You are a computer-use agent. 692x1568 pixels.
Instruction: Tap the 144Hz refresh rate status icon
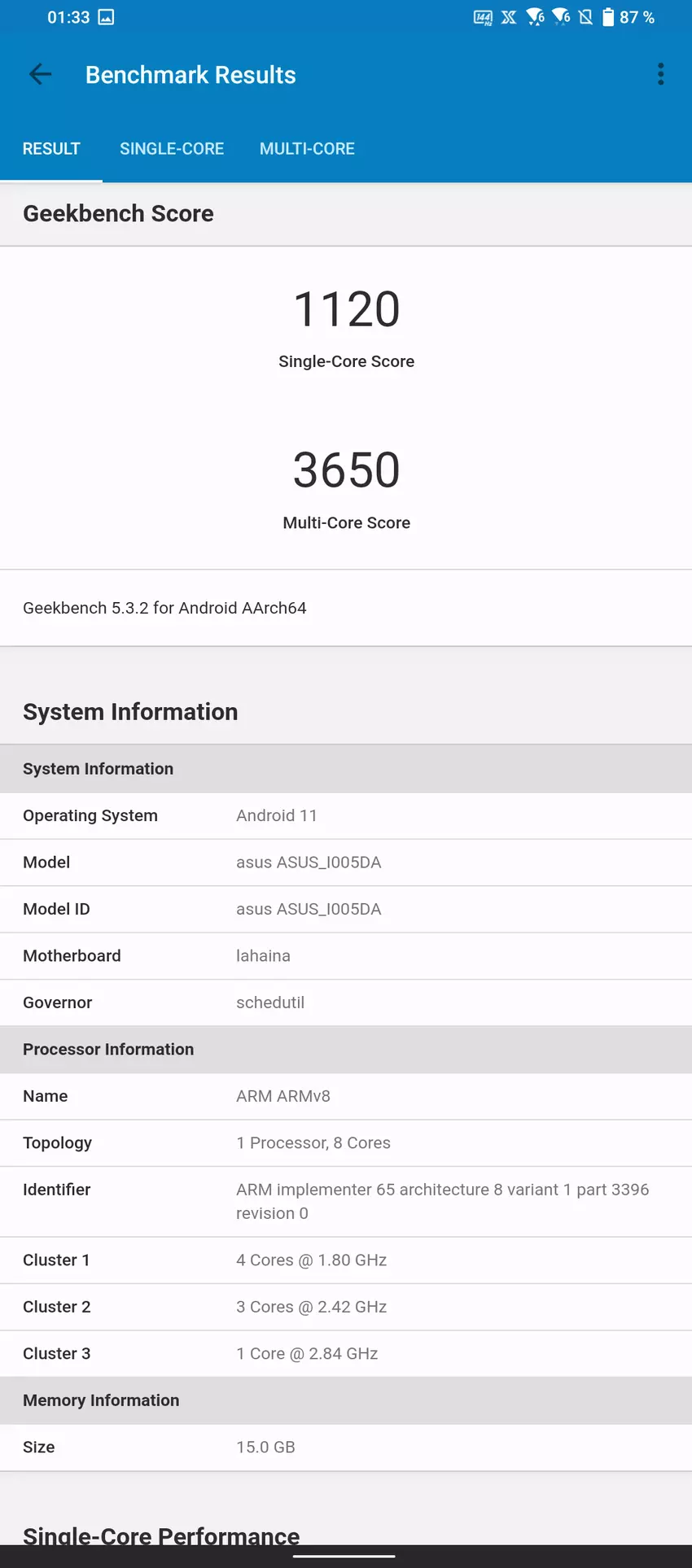click(x=483, y=17)
